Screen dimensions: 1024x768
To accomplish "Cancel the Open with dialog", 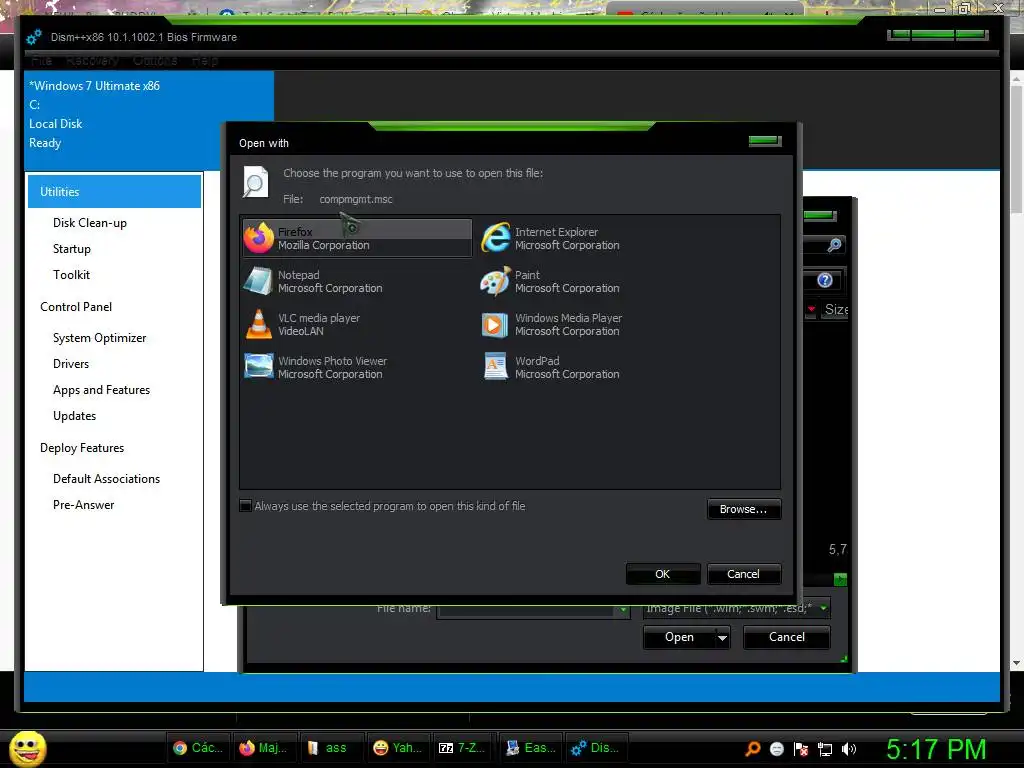I will pos(744,574).
